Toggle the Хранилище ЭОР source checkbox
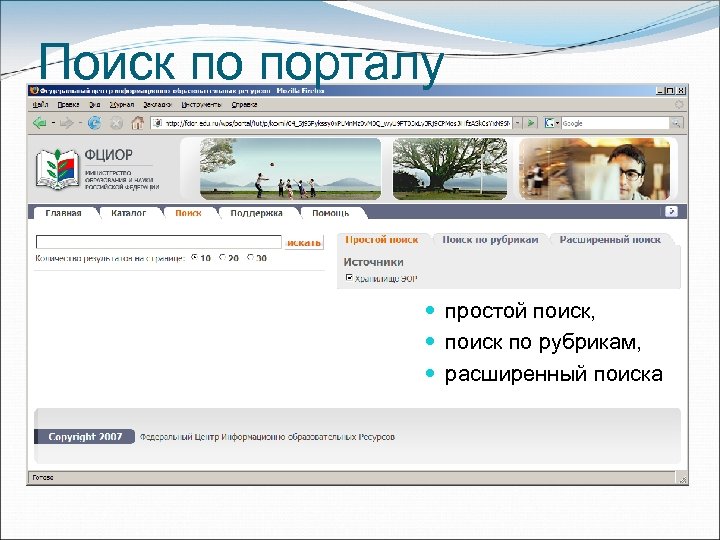 tap(349, 277)
